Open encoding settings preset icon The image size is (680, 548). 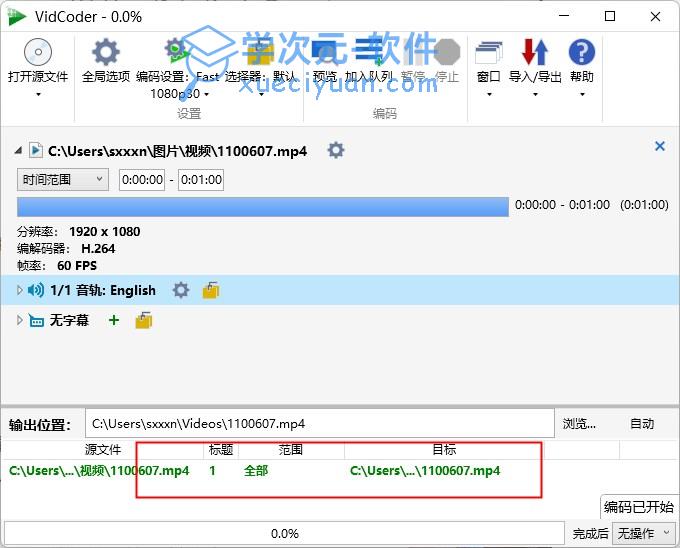[178, 52]
